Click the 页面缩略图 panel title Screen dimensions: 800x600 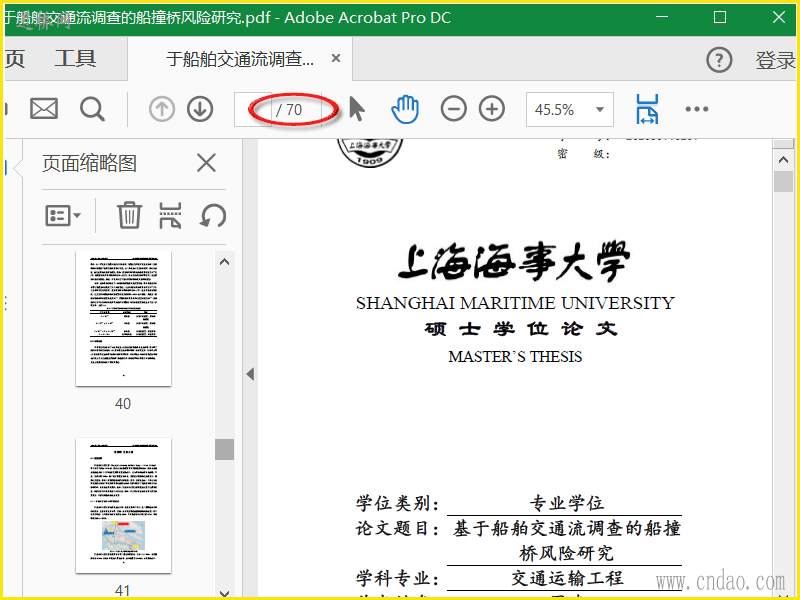point(89,163)
